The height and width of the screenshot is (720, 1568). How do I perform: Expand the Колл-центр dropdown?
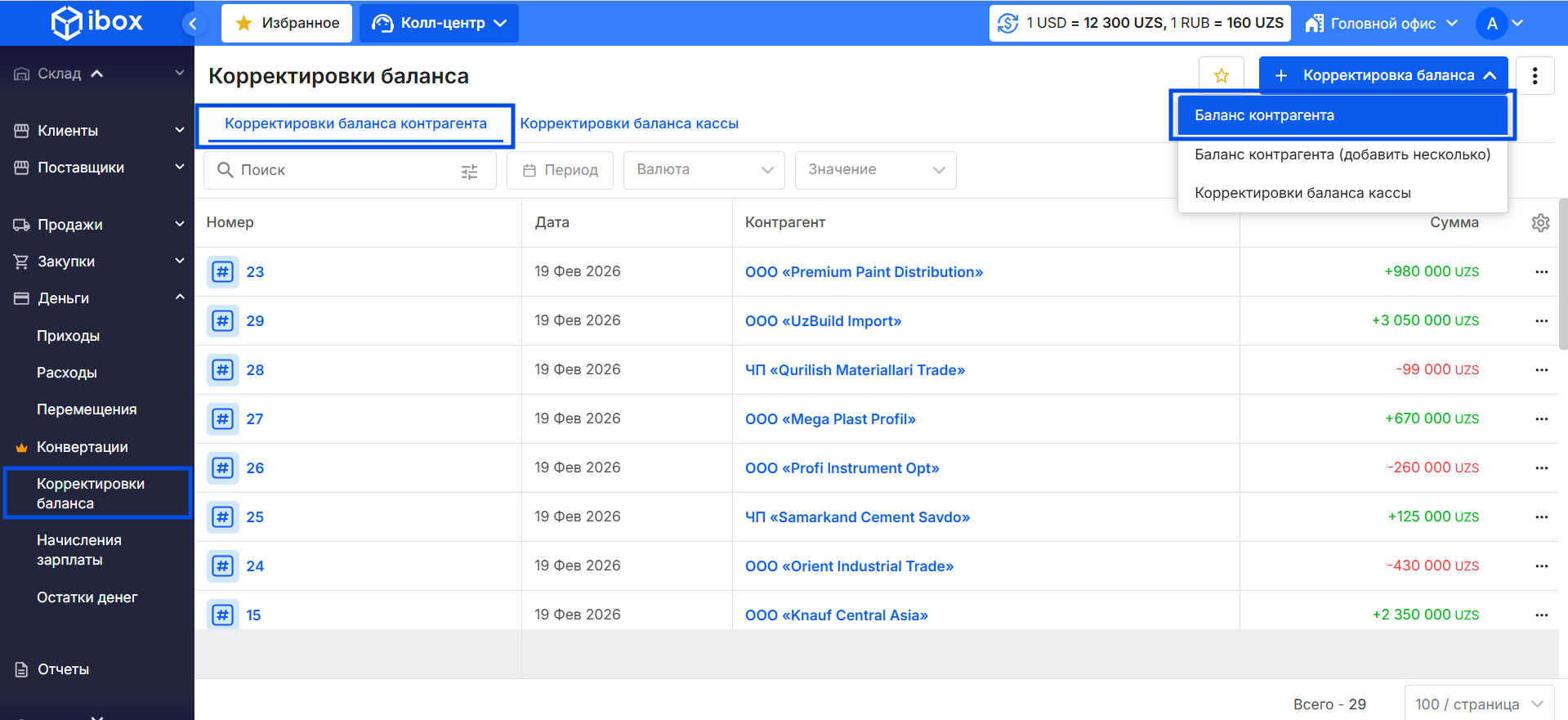pos(440,23)
